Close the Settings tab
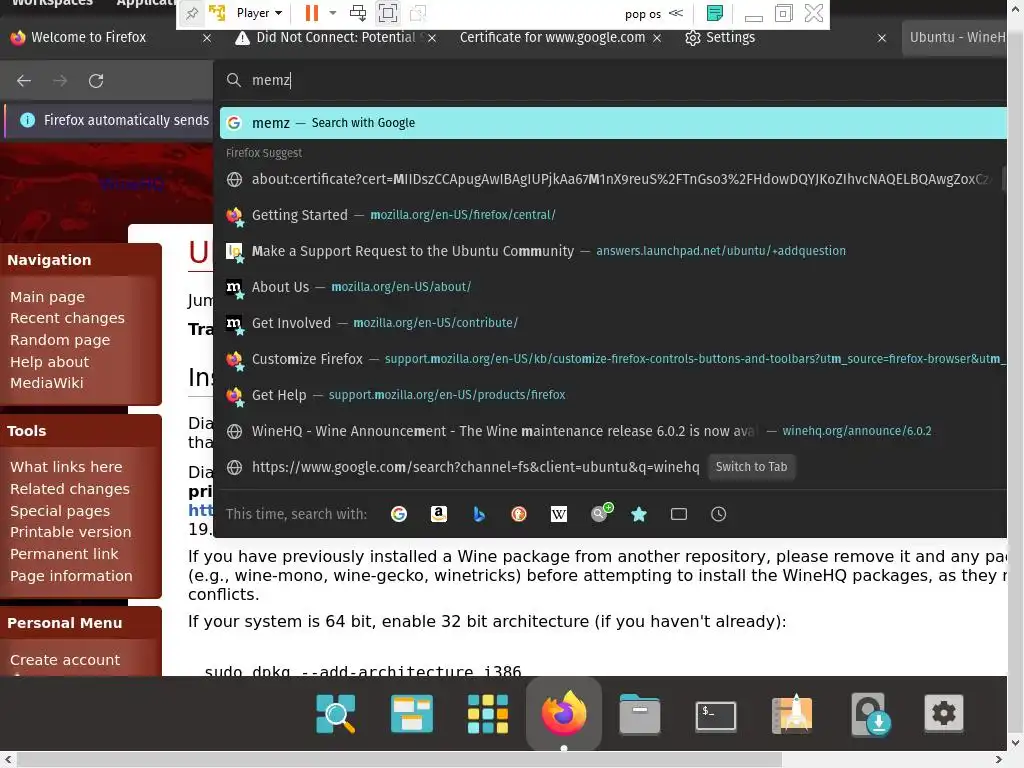The height and width of the screenshot is (768, 1024). [882, 38]
